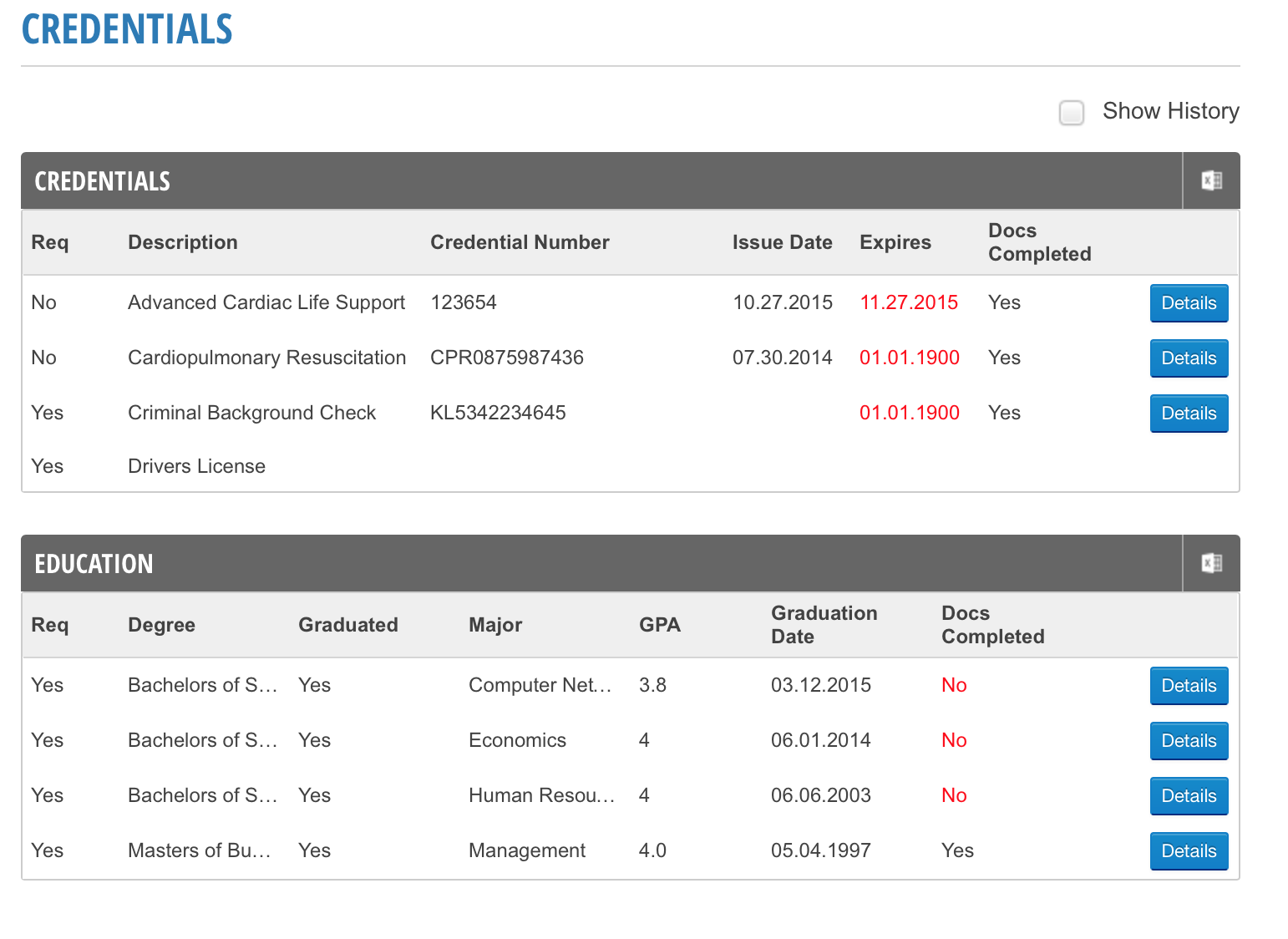Export the Education table to Excel

coord(1211,563)
